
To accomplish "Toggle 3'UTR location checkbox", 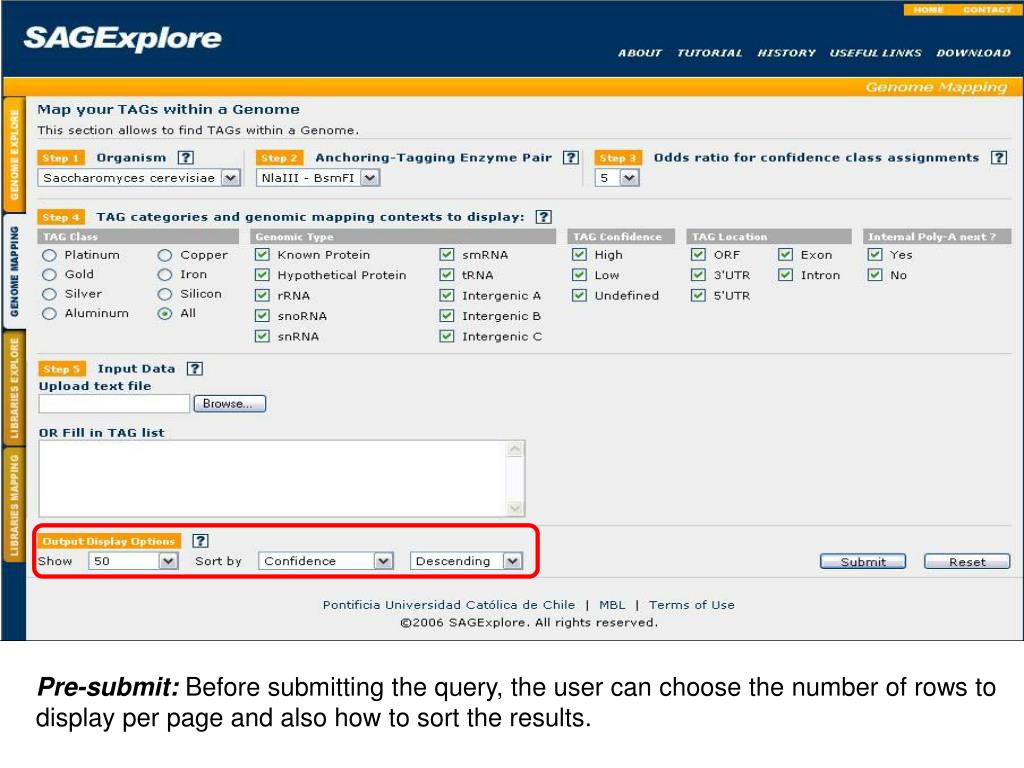I will [698, 275].
